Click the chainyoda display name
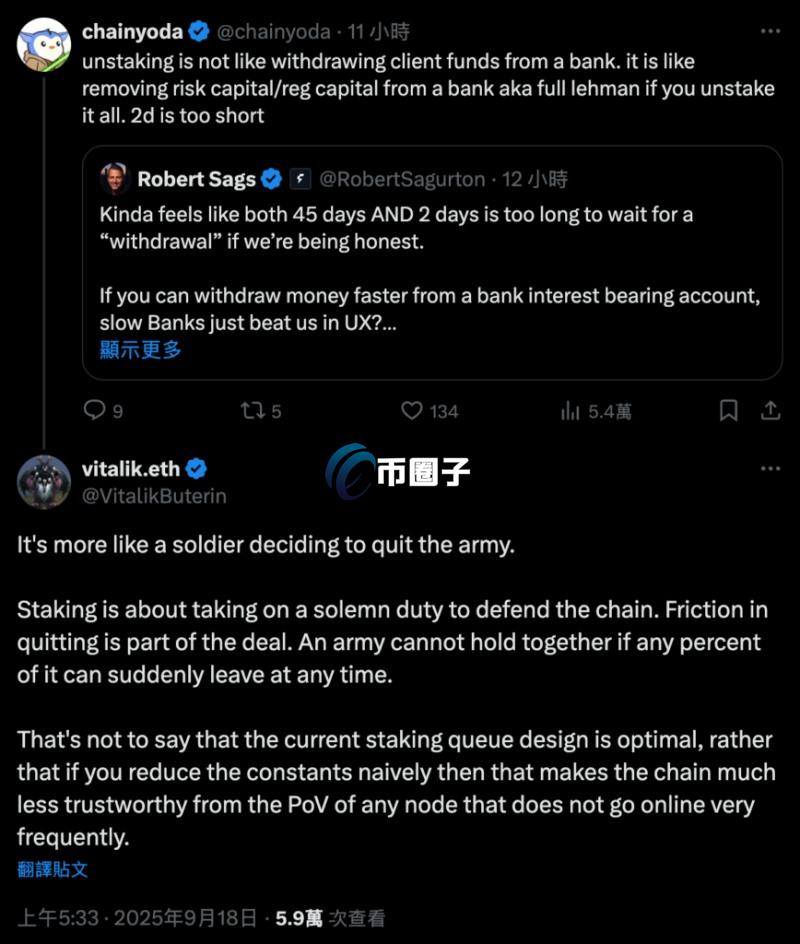800x944 pixels. click(131, 33)
